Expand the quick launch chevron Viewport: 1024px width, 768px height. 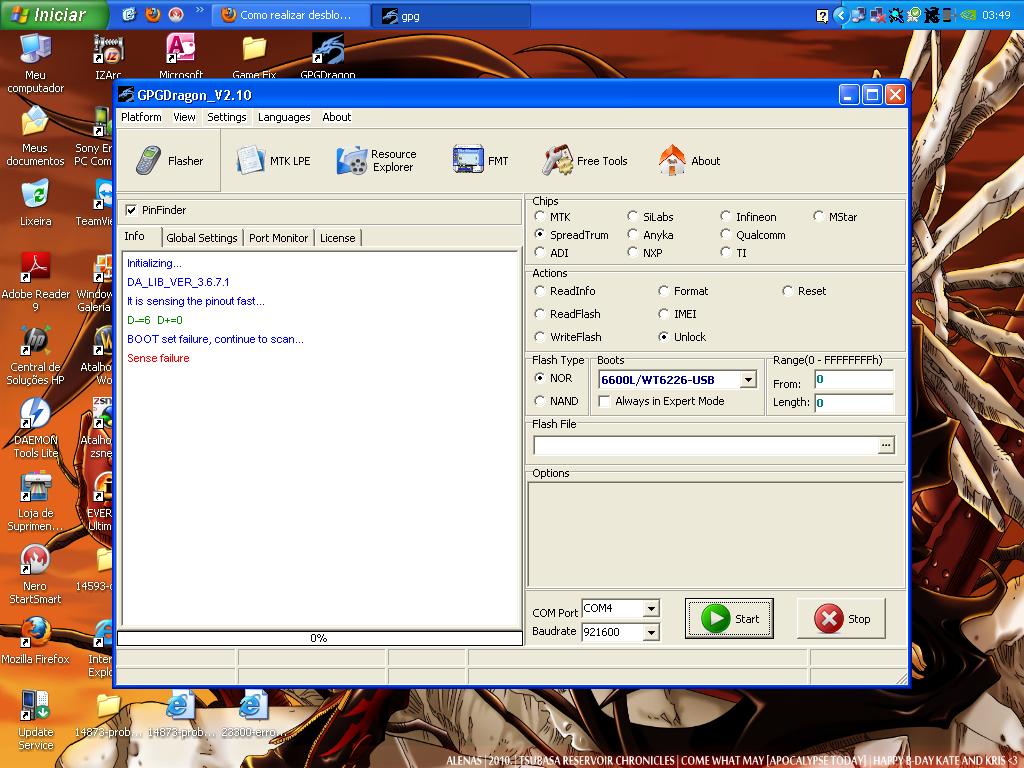click(200, 10)
